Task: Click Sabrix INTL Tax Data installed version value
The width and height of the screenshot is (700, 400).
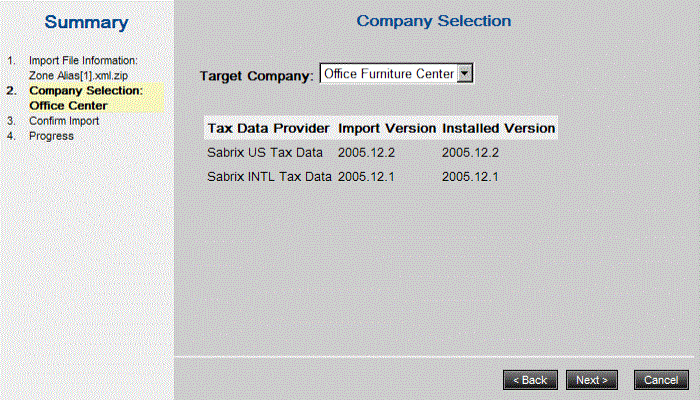Action: pyautogui.click(x=470, y=177)
